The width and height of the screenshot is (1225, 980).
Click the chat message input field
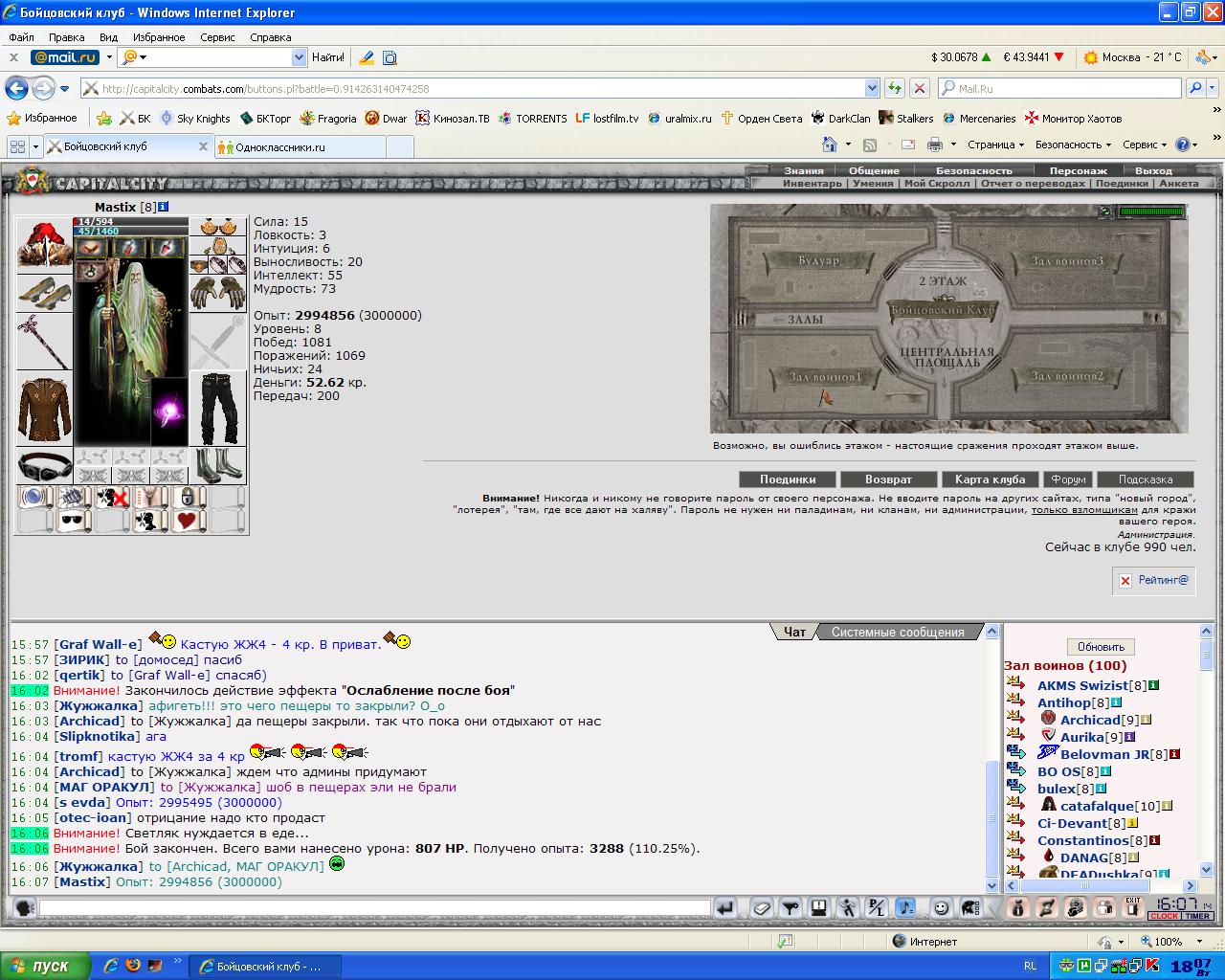374,907
